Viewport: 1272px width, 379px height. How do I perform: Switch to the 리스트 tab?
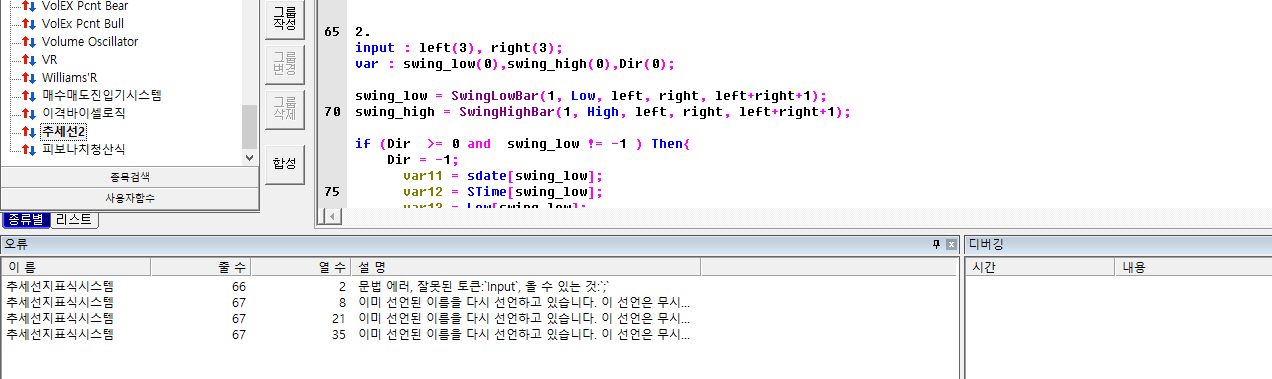[x=73, y=219]
